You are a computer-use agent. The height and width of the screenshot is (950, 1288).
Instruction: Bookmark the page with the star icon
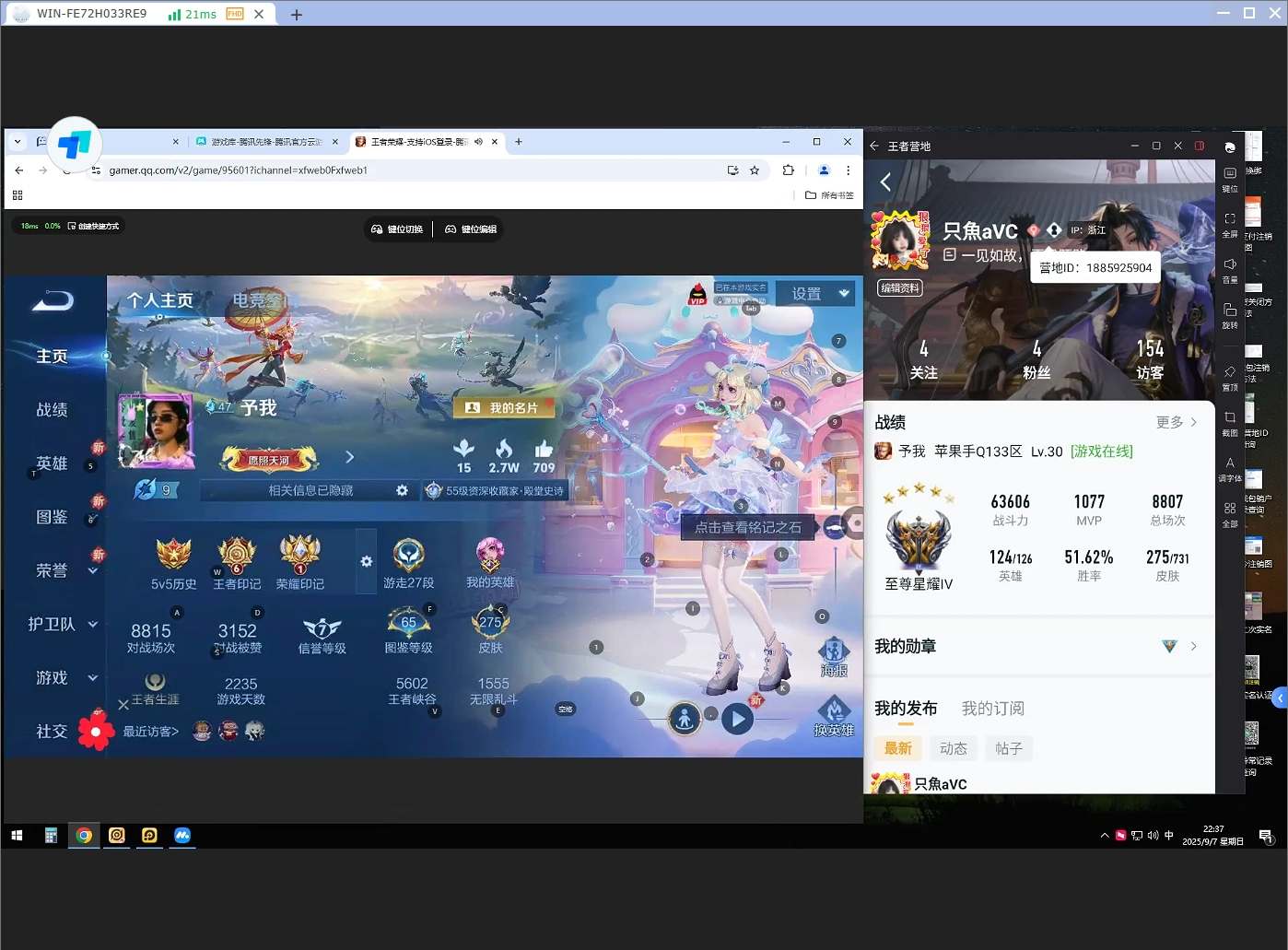[x=755, y=170]
